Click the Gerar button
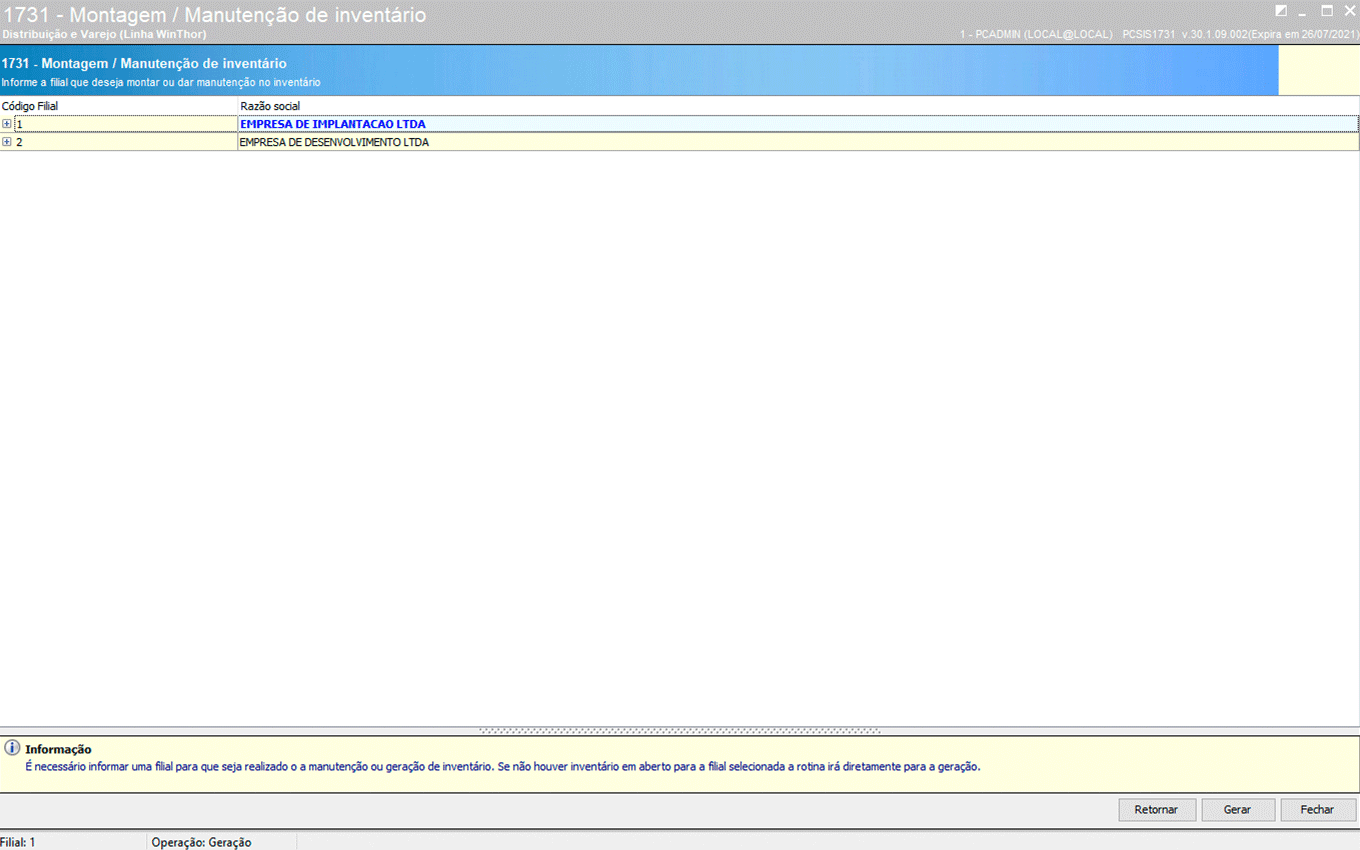1360x850 pixels. [1237, 809]
